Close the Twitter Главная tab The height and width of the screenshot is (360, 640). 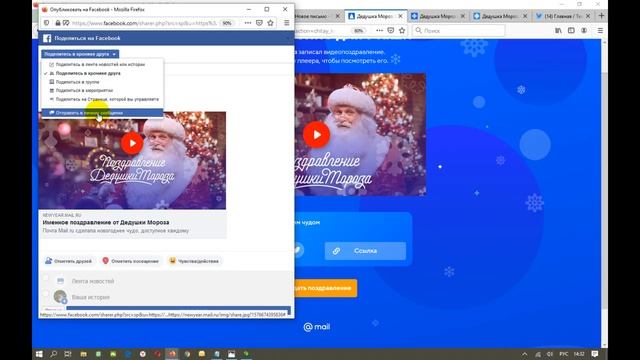(588, 16)
